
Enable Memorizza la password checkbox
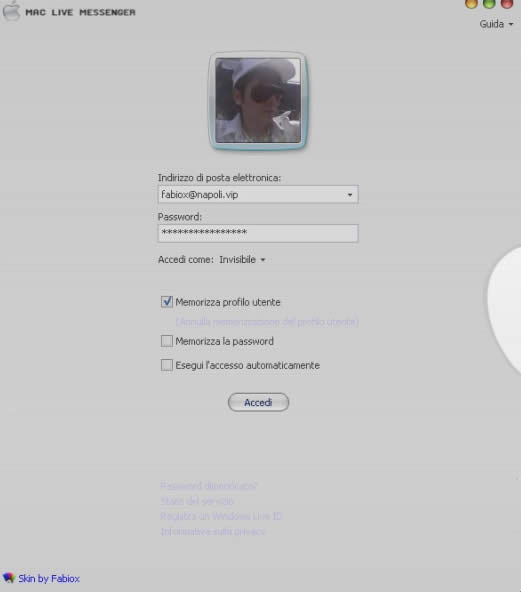click(x=167, y=341)
